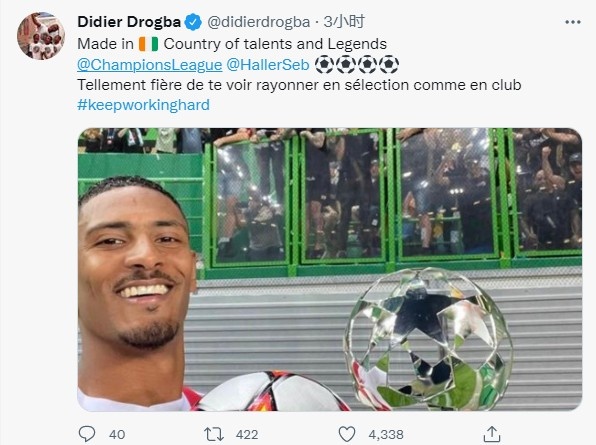Open the @ChampionsLeague mention
This screenshot has width=596, height=445.
coord(149,65)
